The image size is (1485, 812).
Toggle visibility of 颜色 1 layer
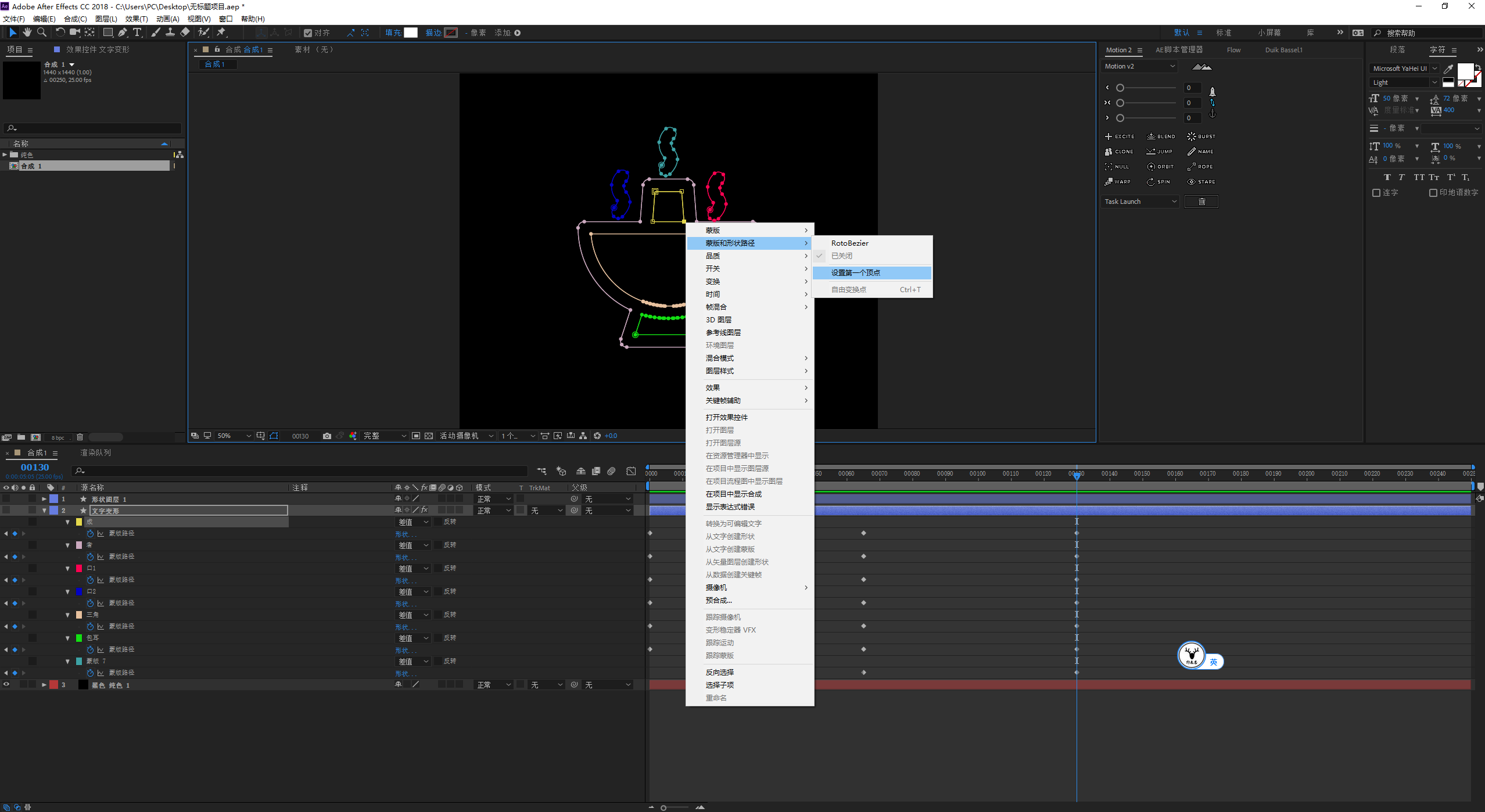[8, 685]
